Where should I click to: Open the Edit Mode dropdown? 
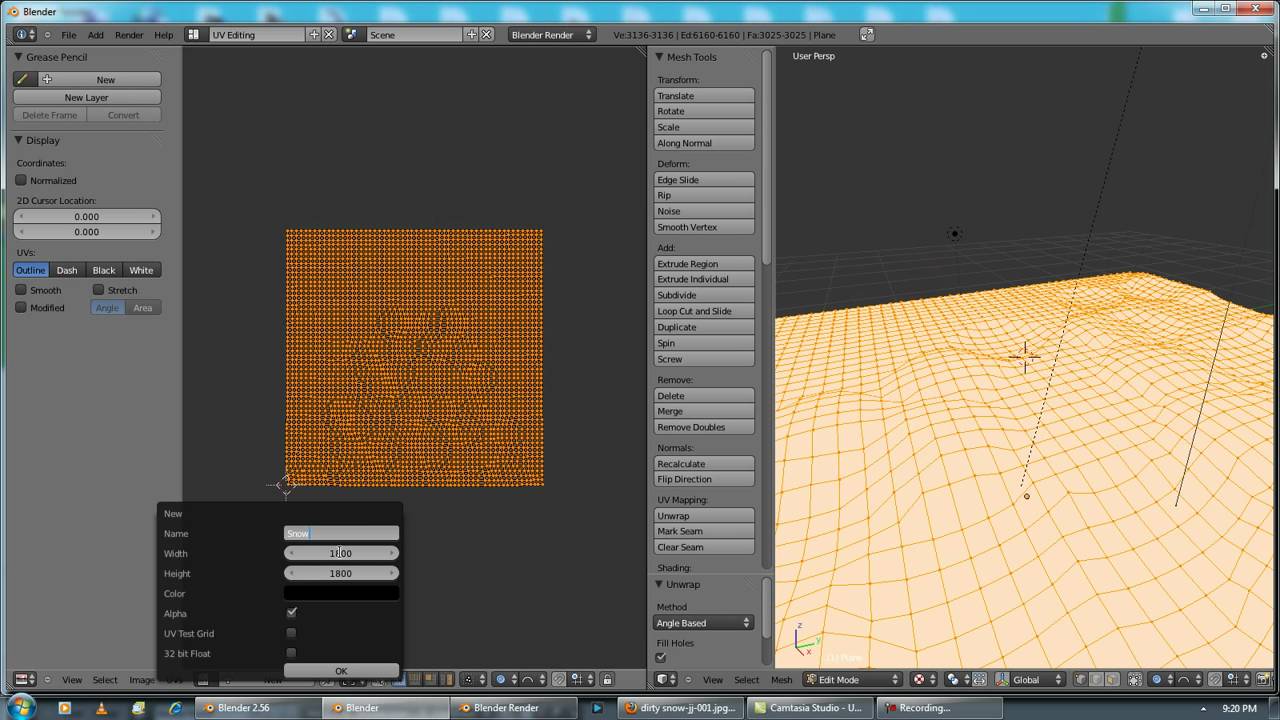point(852,679)
